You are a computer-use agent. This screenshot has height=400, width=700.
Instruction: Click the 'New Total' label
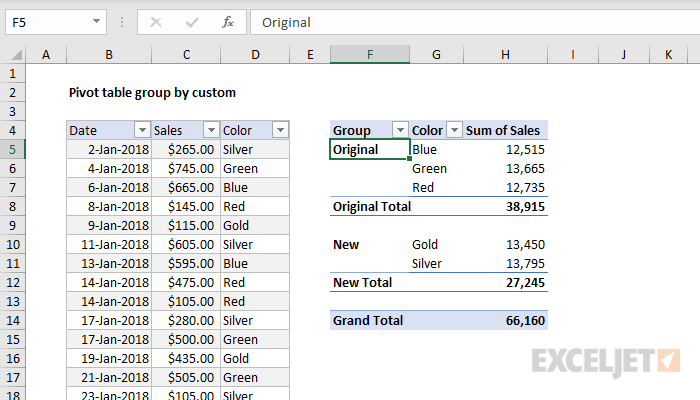coord(362,282)
